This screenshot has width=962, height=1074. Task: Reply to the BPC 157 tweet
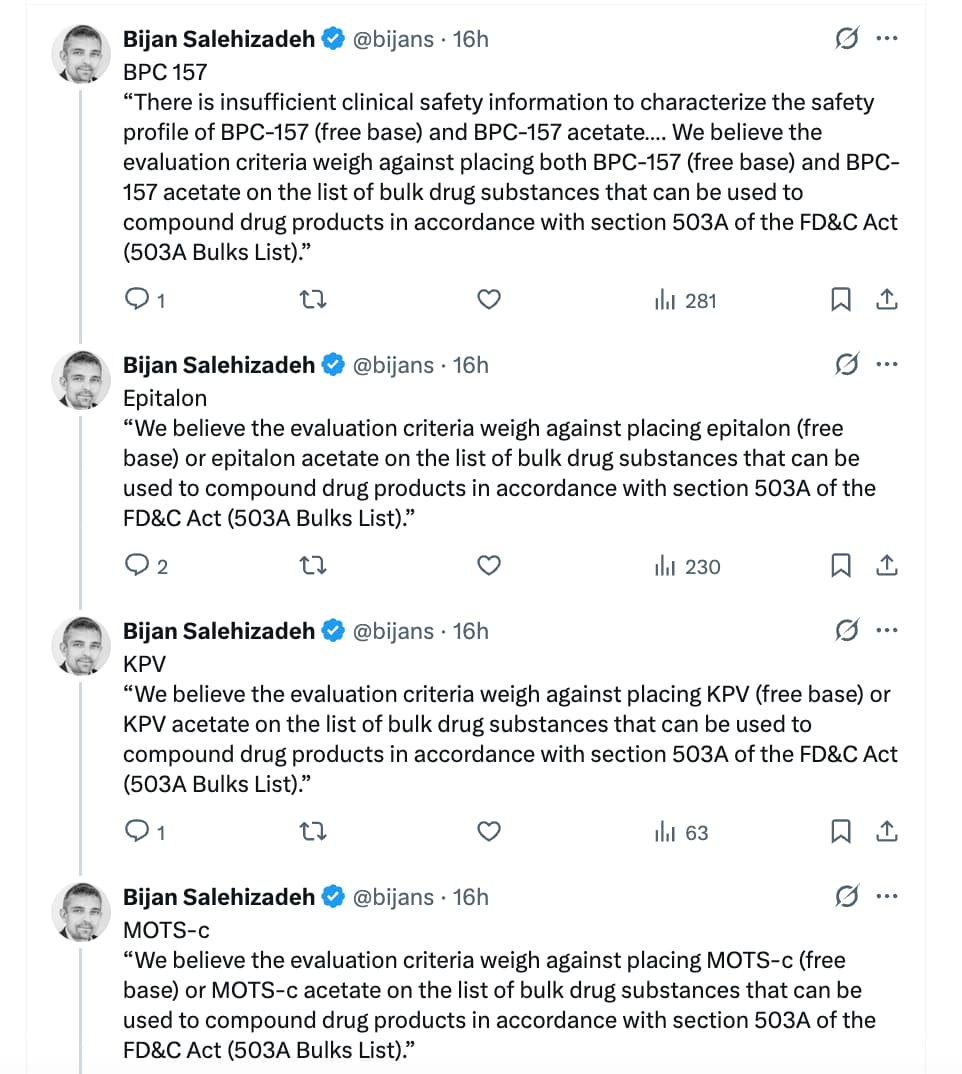(145, 299)
